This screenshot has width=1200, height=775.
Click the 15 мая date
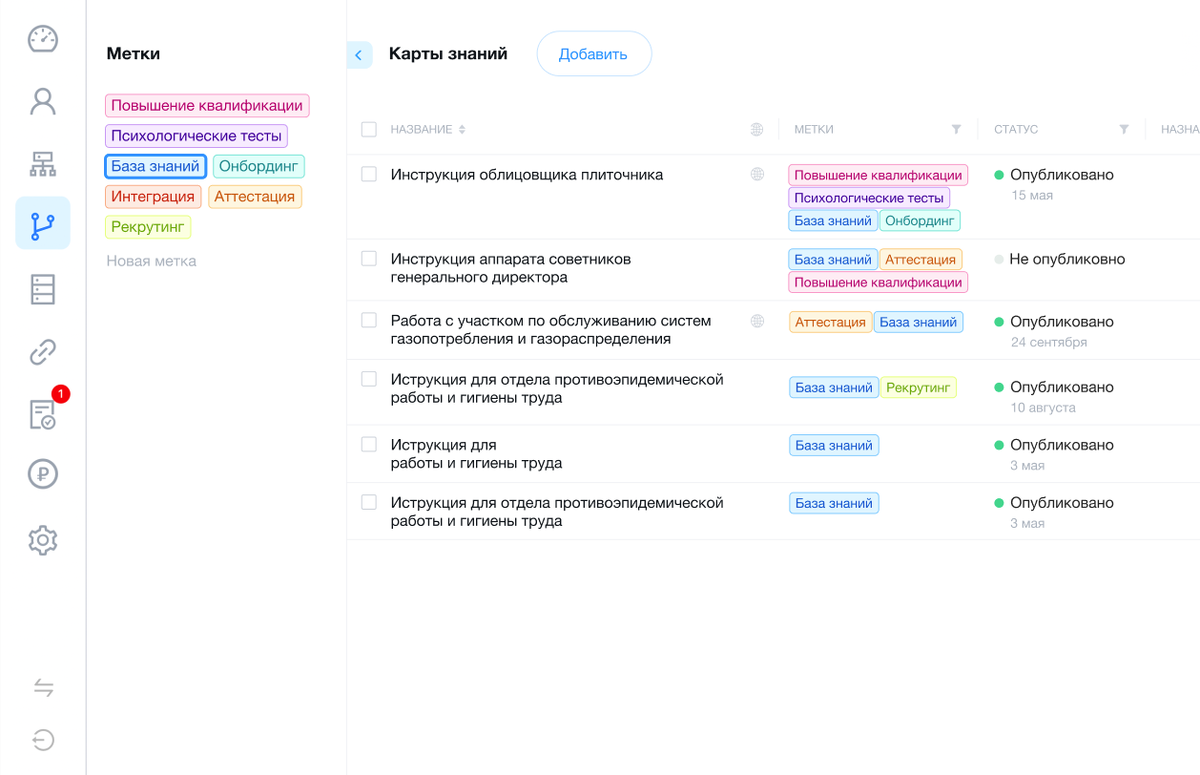click(x=1032, y=195)
